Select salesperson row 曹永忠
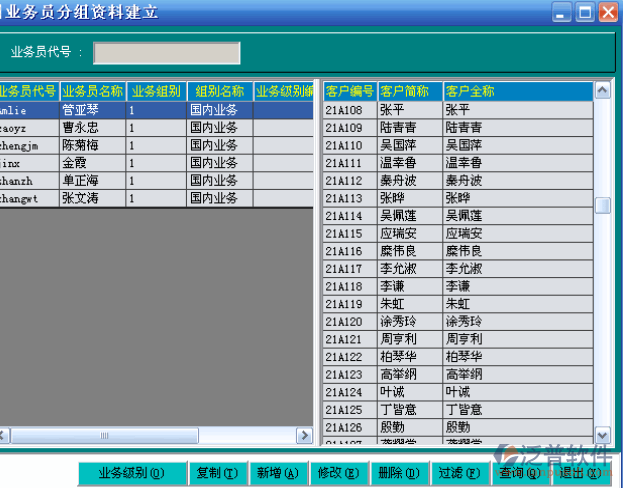Image resolution: width=623 pixels, height=488 pixels. coord(92,128)
